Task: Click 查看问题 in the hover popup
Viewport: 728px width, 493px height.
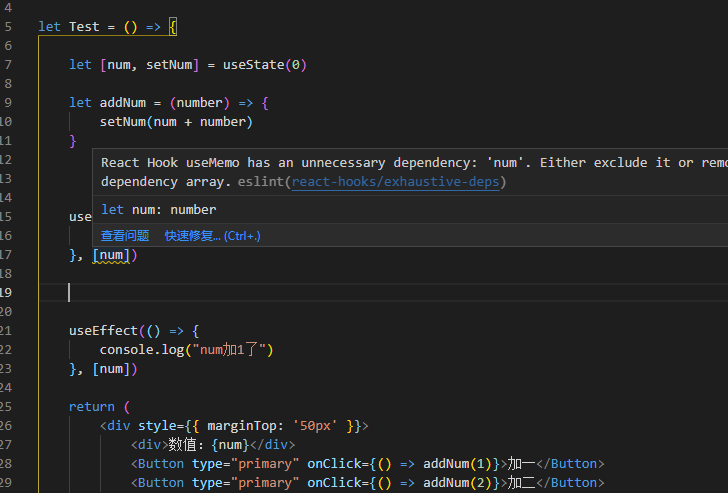Action: [125, 236]
